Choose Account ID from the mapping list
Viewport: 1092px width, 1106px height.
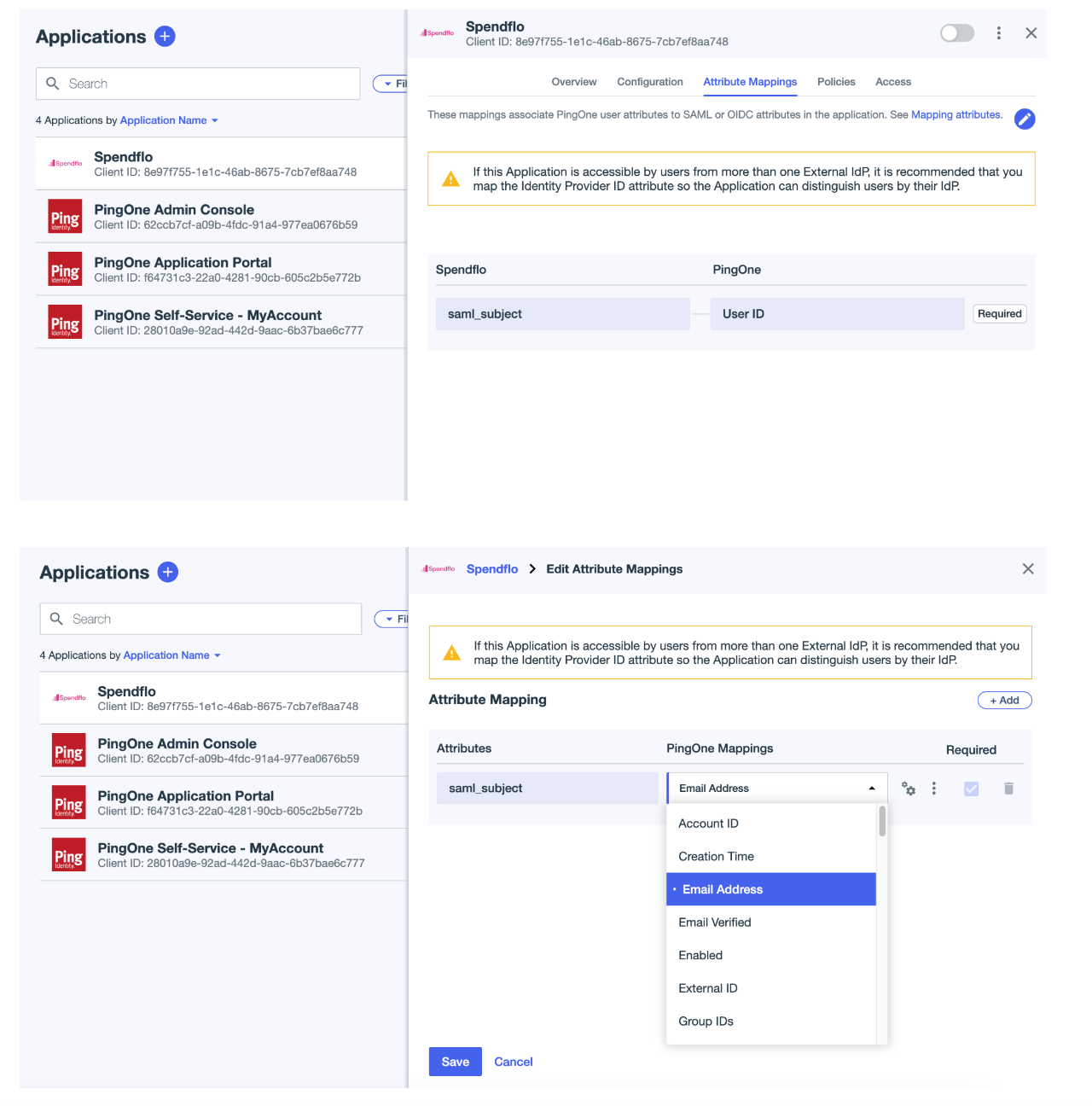coord(771,824)
